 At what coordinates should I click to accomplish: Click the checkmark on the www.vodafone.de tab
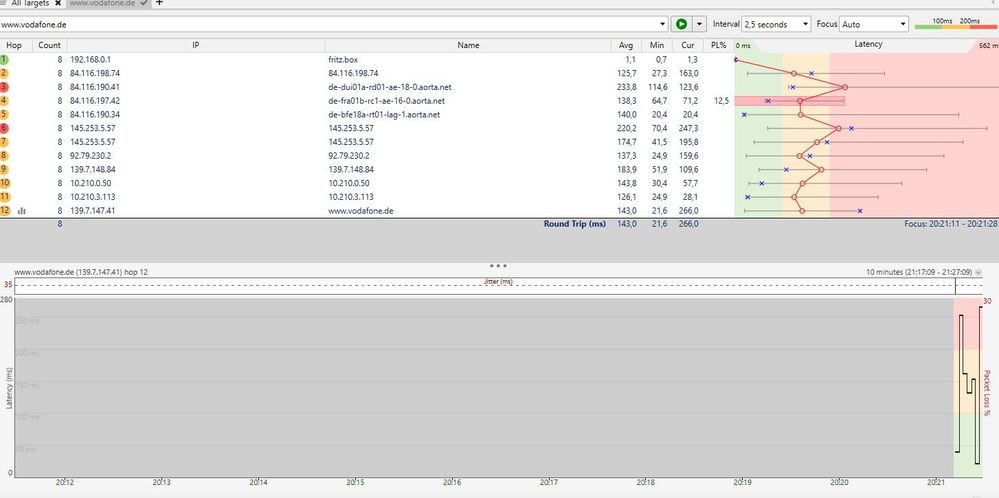coord(144,3)
